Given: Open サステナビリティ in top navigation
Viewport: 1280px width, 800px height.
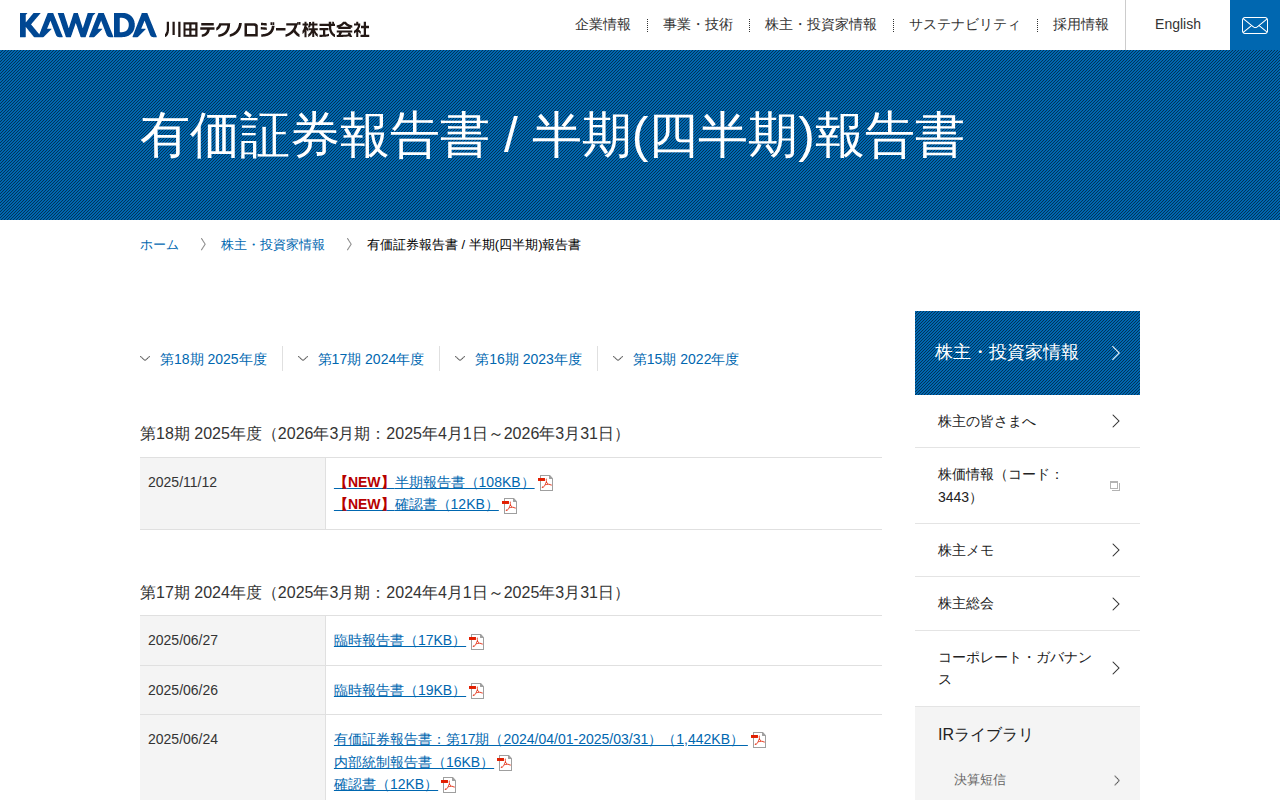Looking at the screenshot, I should click(x=965, y=25).
